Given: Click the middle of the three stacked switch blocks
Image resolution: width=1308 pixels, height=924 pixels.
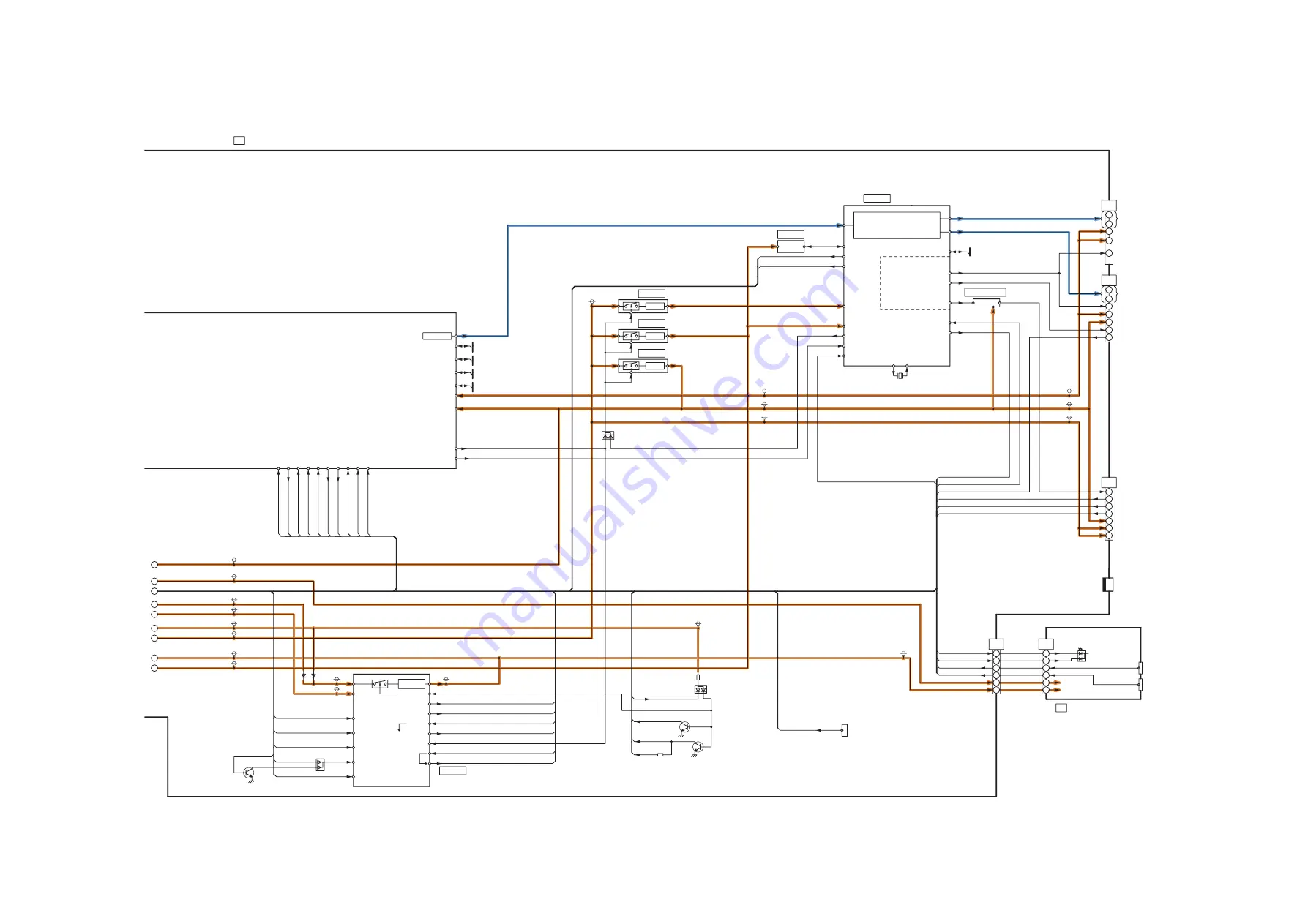Looking at the screenshot, I should click(643, 336).
